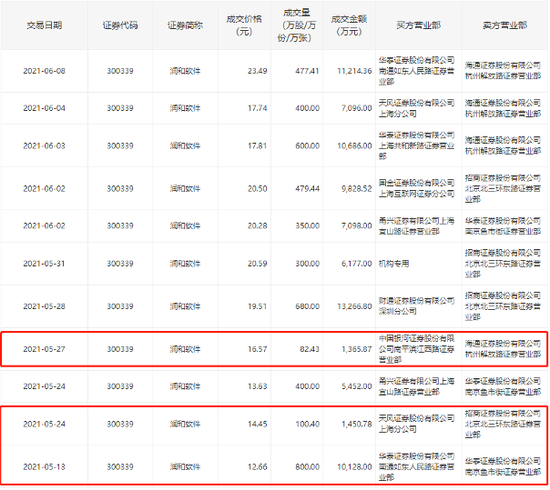Click the price value 17.74
The image size is (550, 490).
tap(257, 108)
